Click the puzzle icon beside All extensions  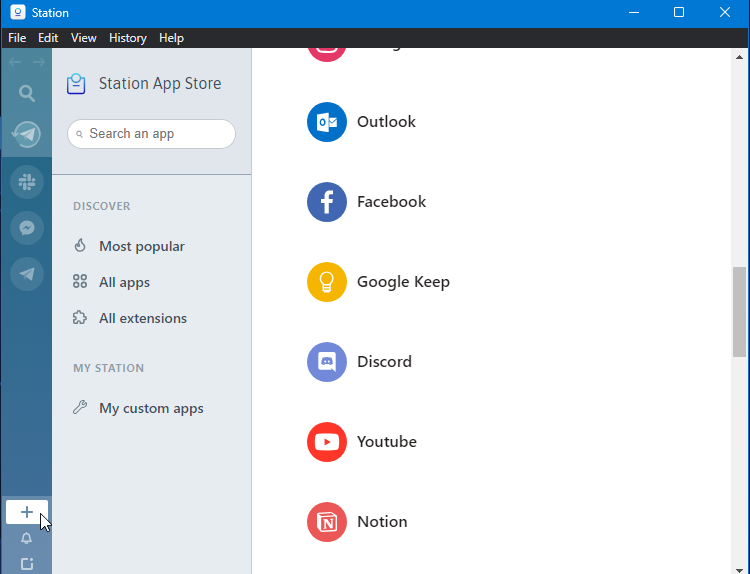coord(80,318)
